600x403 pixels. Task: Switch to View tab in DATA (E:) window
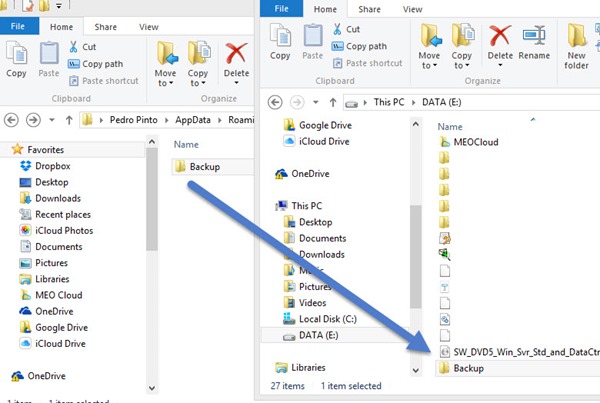point(412,9)
